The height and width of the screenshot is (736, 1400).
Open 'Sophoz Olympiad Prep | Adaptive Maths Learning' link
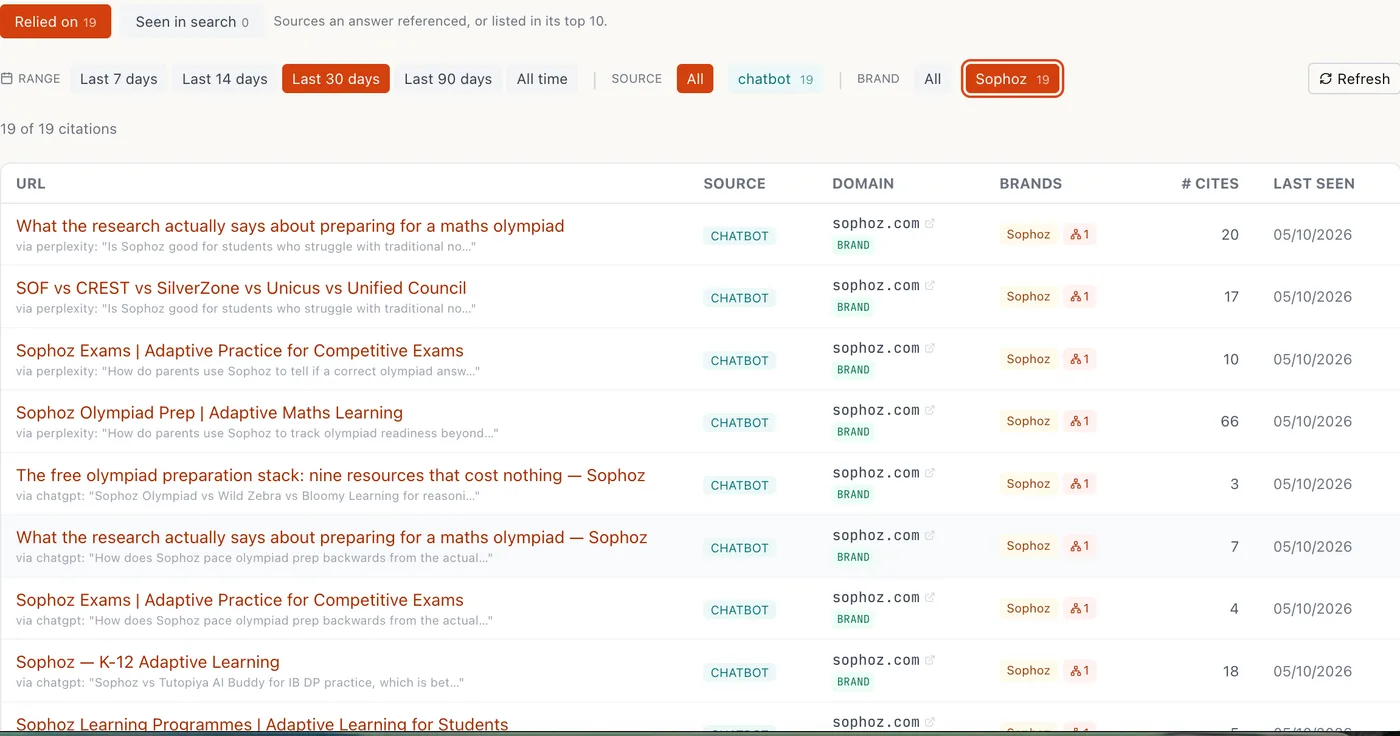coord(209,413)
